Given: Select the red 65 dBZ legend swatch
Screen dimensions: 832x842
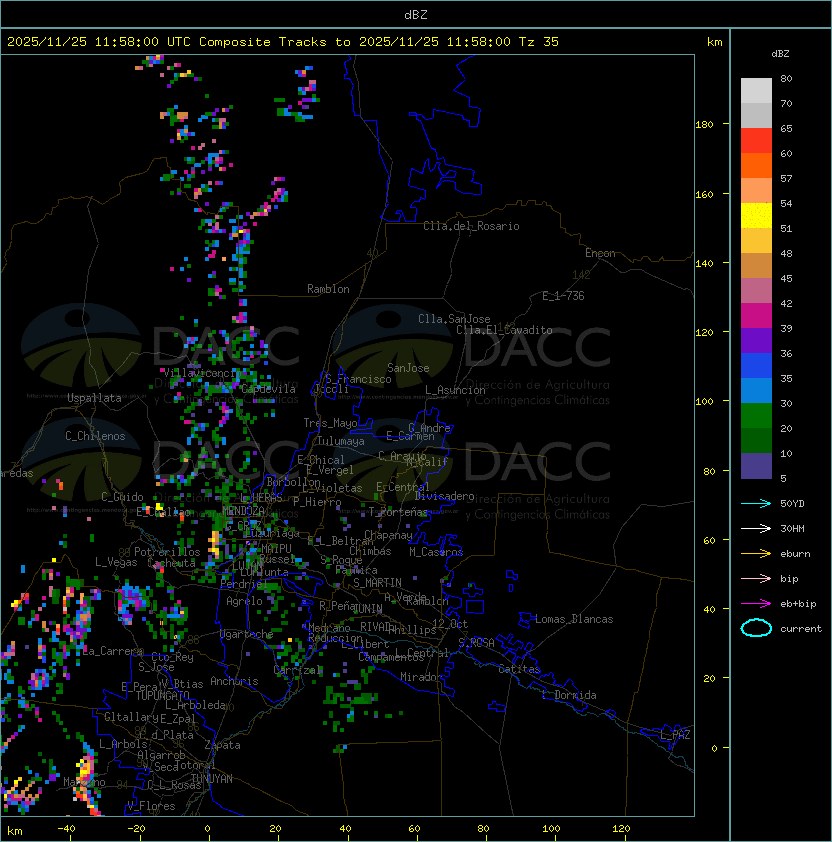Looking at the screenshot, I should coord(756,141).
